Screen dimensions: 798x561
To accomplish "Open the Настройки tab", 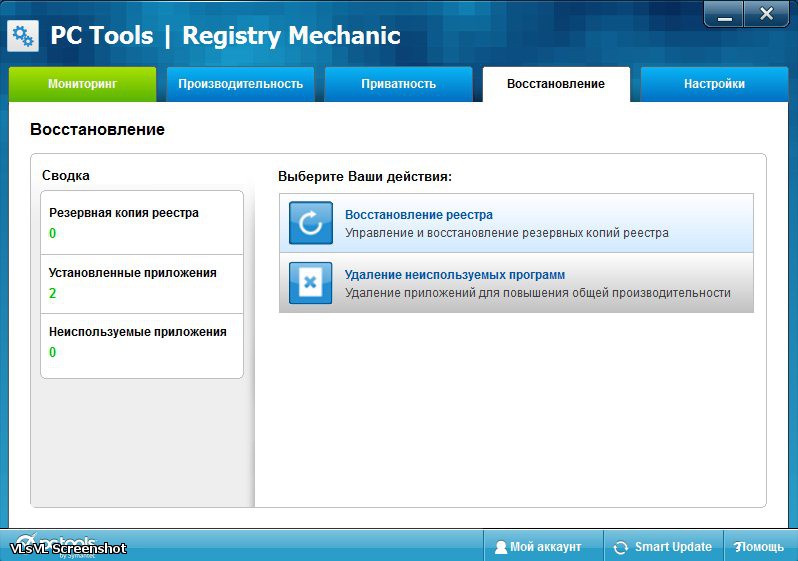I will point(714,84).
